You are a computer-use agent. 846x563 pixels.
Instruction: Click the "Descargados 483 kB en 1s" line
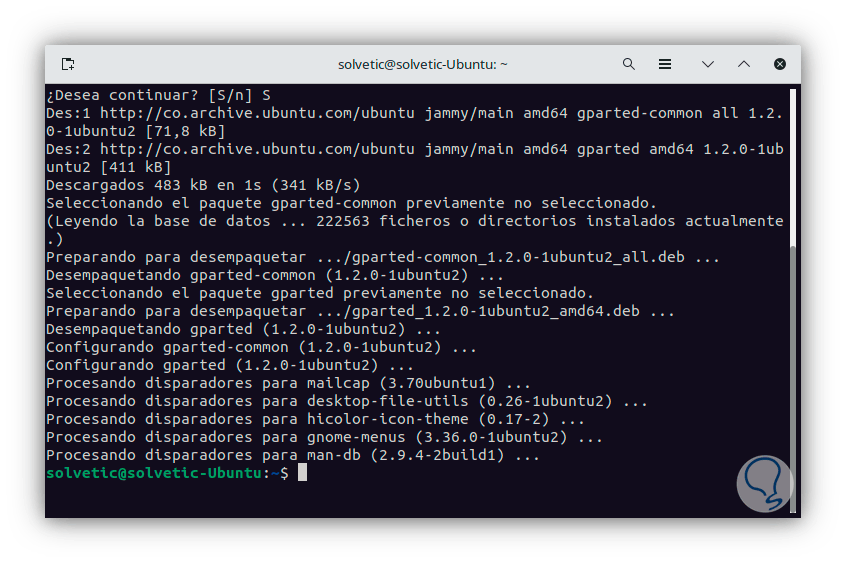click(x=203, y=185)
